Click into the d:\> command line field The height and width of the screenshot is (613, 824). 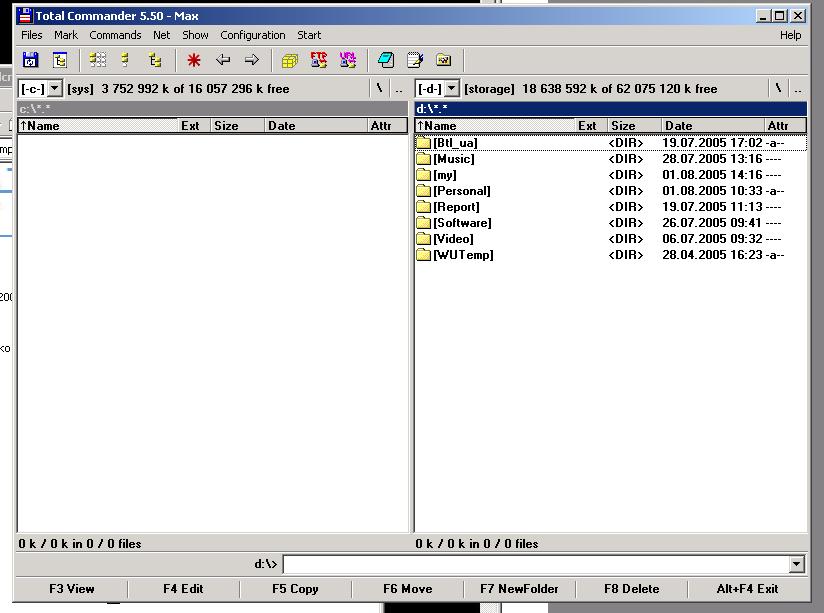[x=536, y=564]
